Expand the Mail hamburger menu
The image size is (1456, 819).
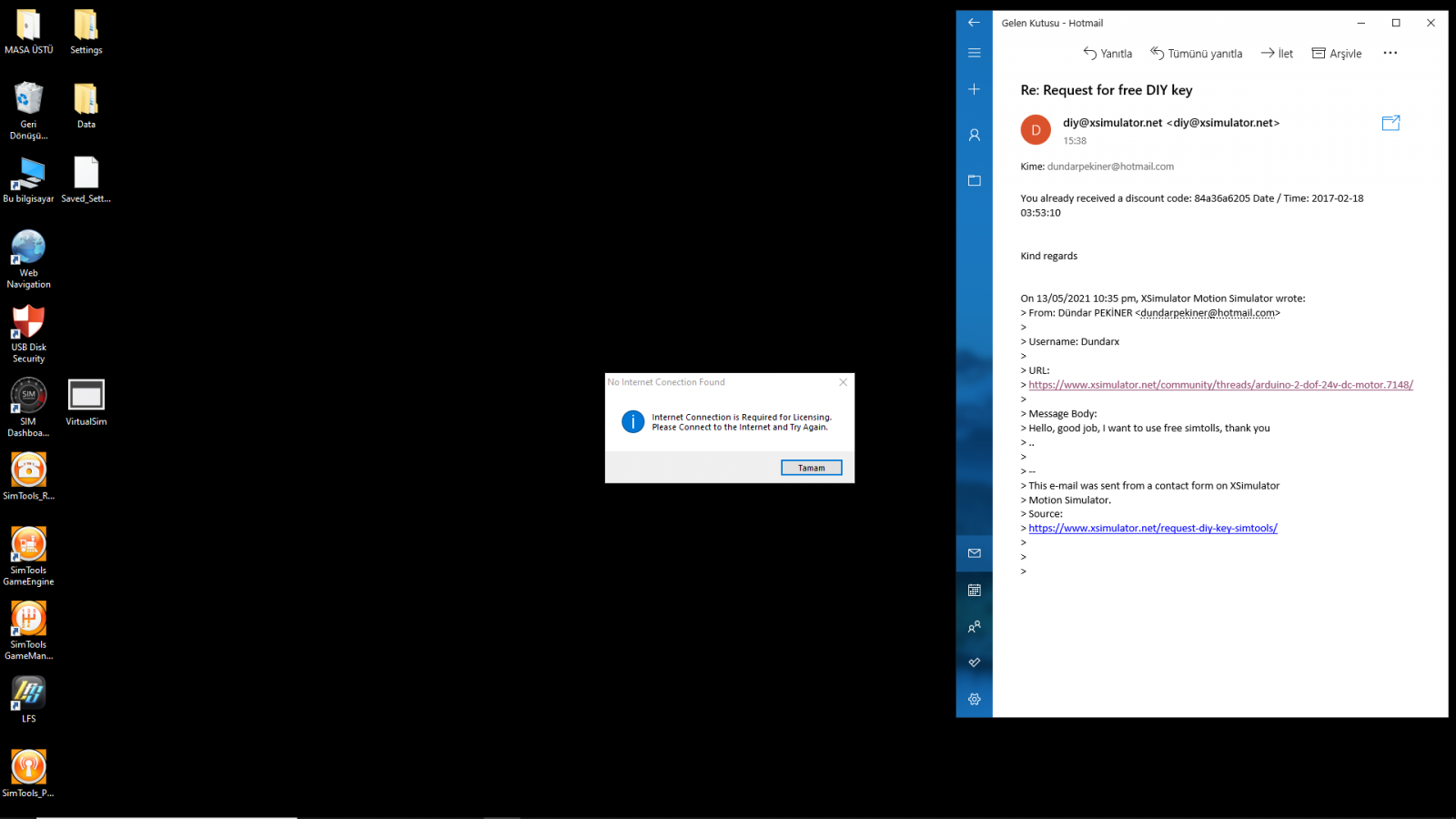point(974,53)
